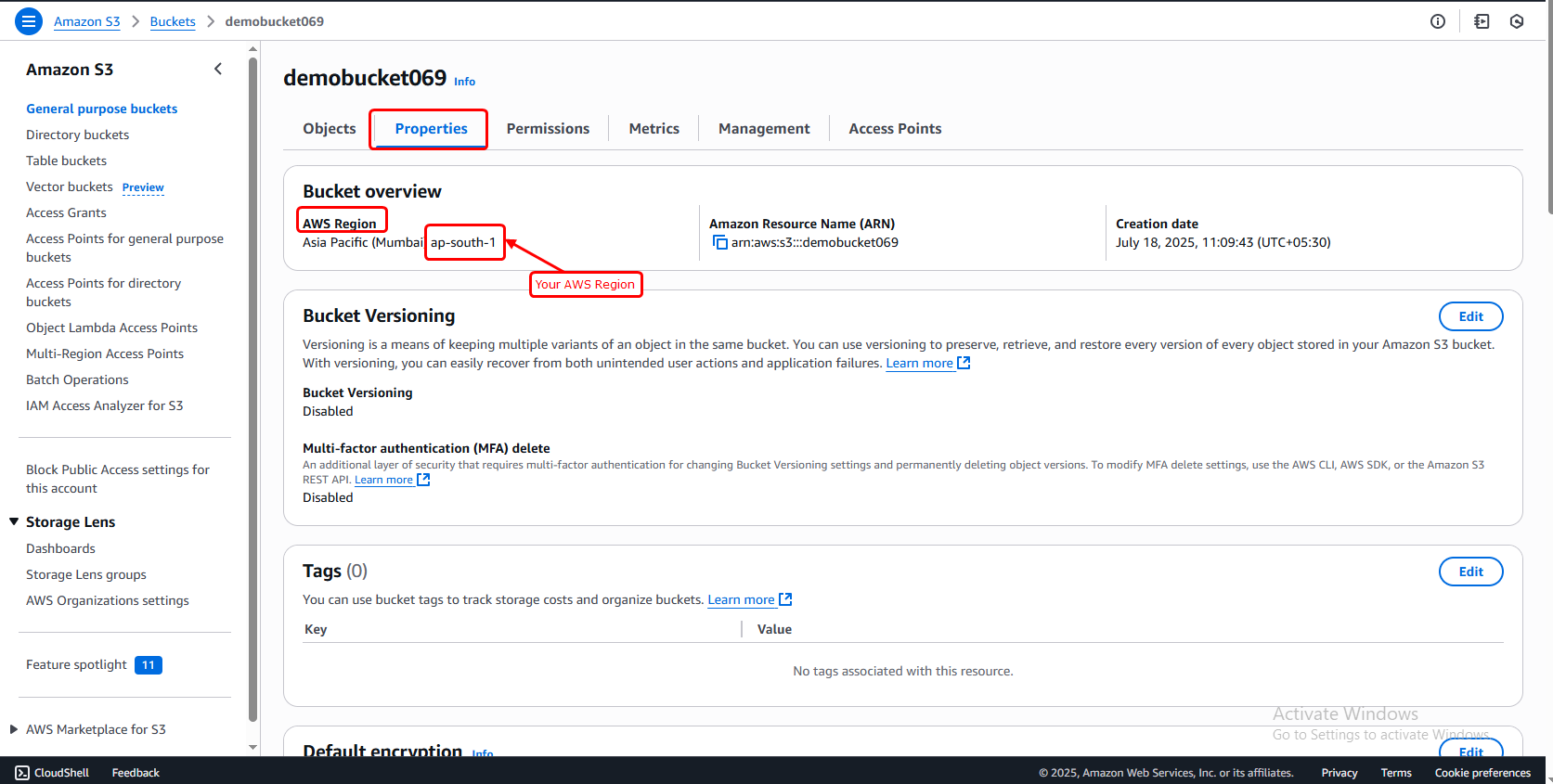The height and width of the screenshot is (784, 1553).
Task: Open Access Points for general purpose buckets
Action: [x=124, y=248]
